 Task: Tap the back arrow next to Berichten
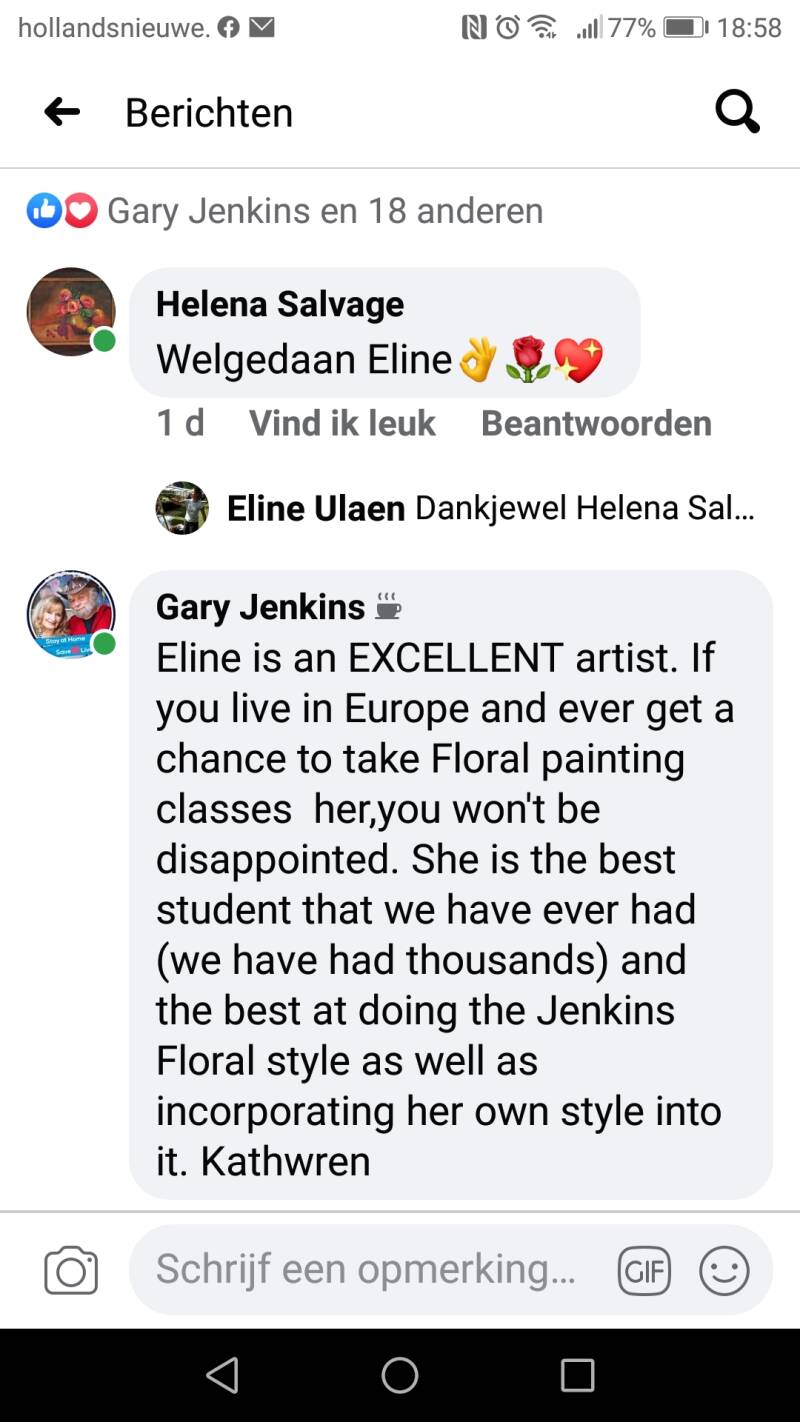click(x=62, y=112)
